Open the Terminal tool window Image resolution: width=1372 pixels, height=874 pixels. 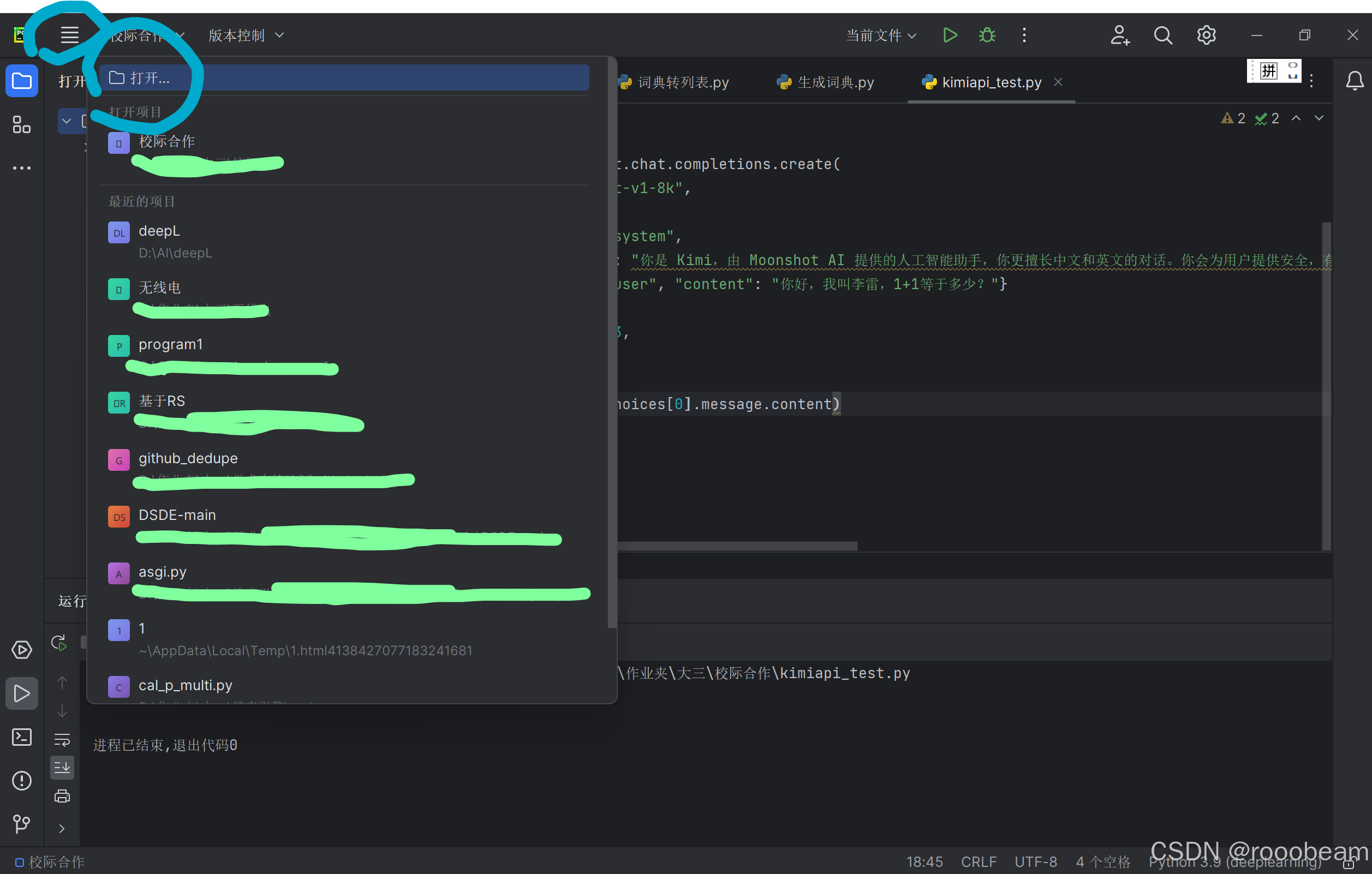coord(22,737)
